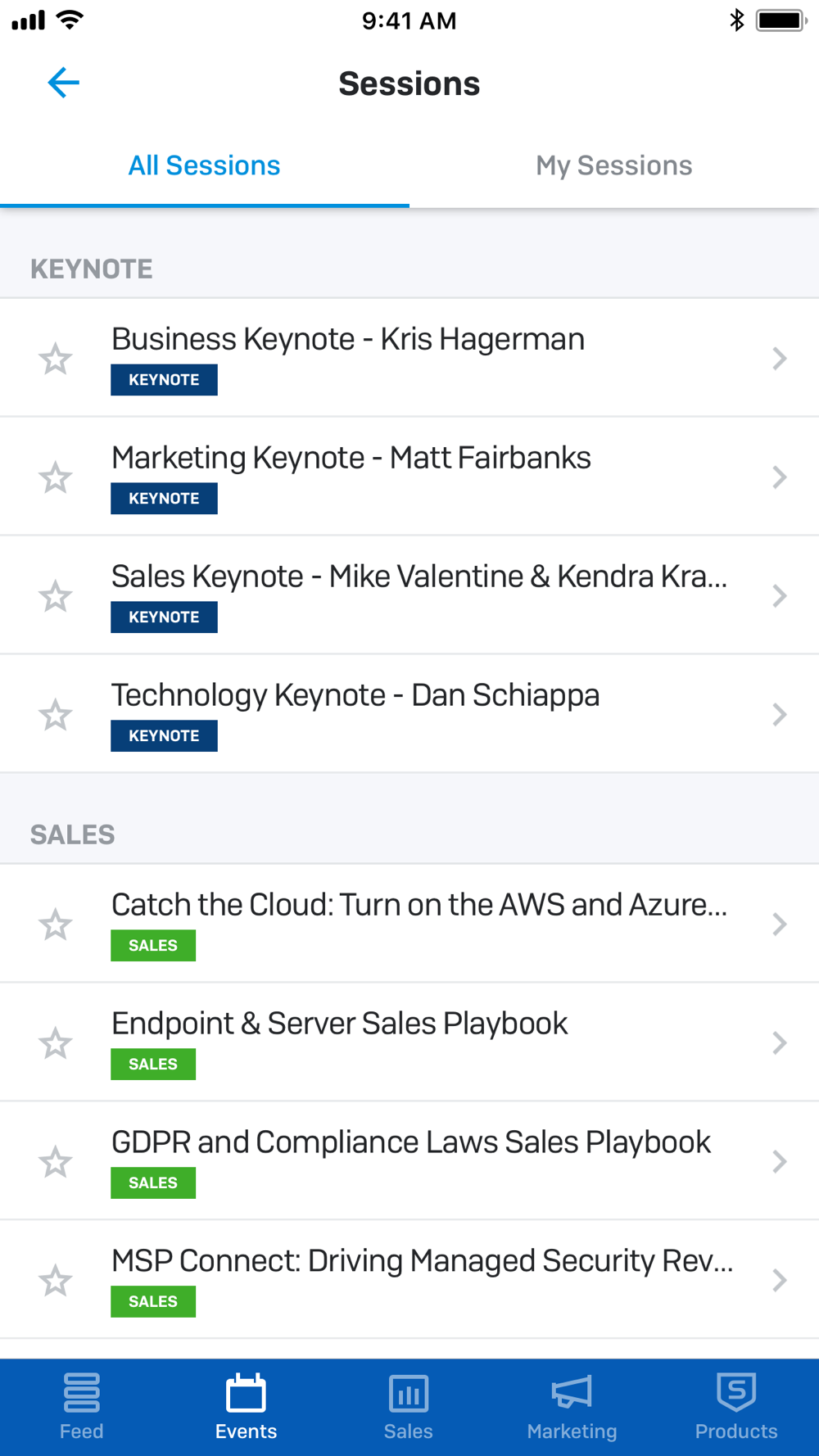Star the Marketing Keynote session
819x1456 pixels.
pyautogui.click(x=56, y=477)
